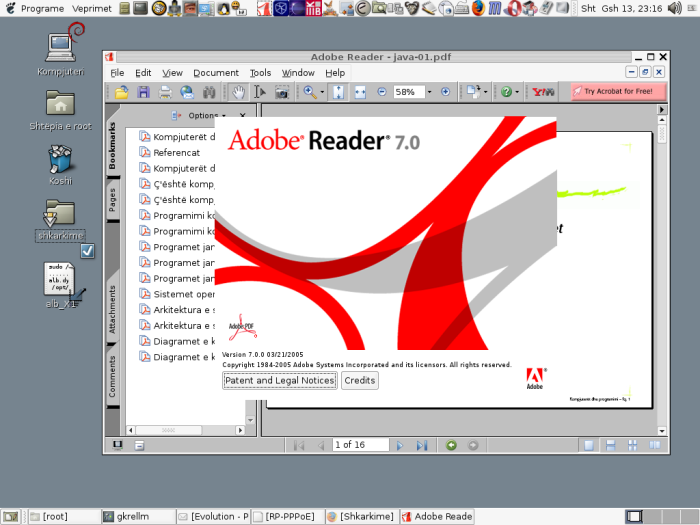Open Search with the binoculars icon
Screen dimensions: 700x525
[x=209, y=92]
